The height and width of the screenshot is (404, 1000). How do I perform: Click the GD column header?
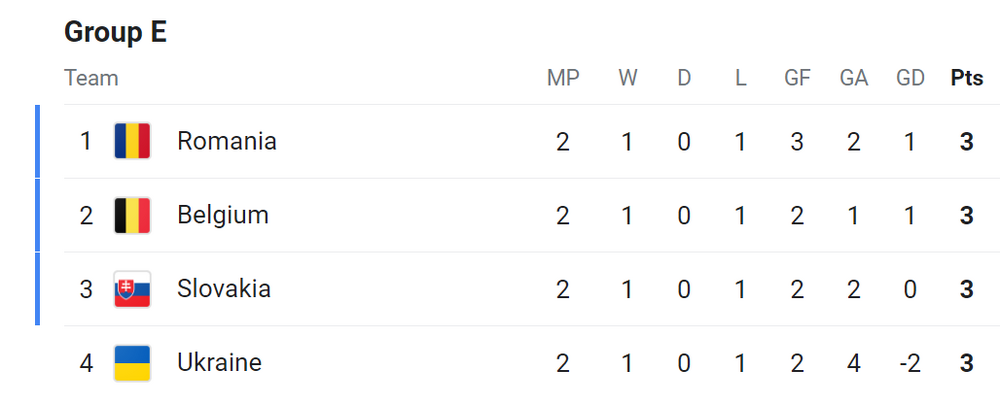910,78
